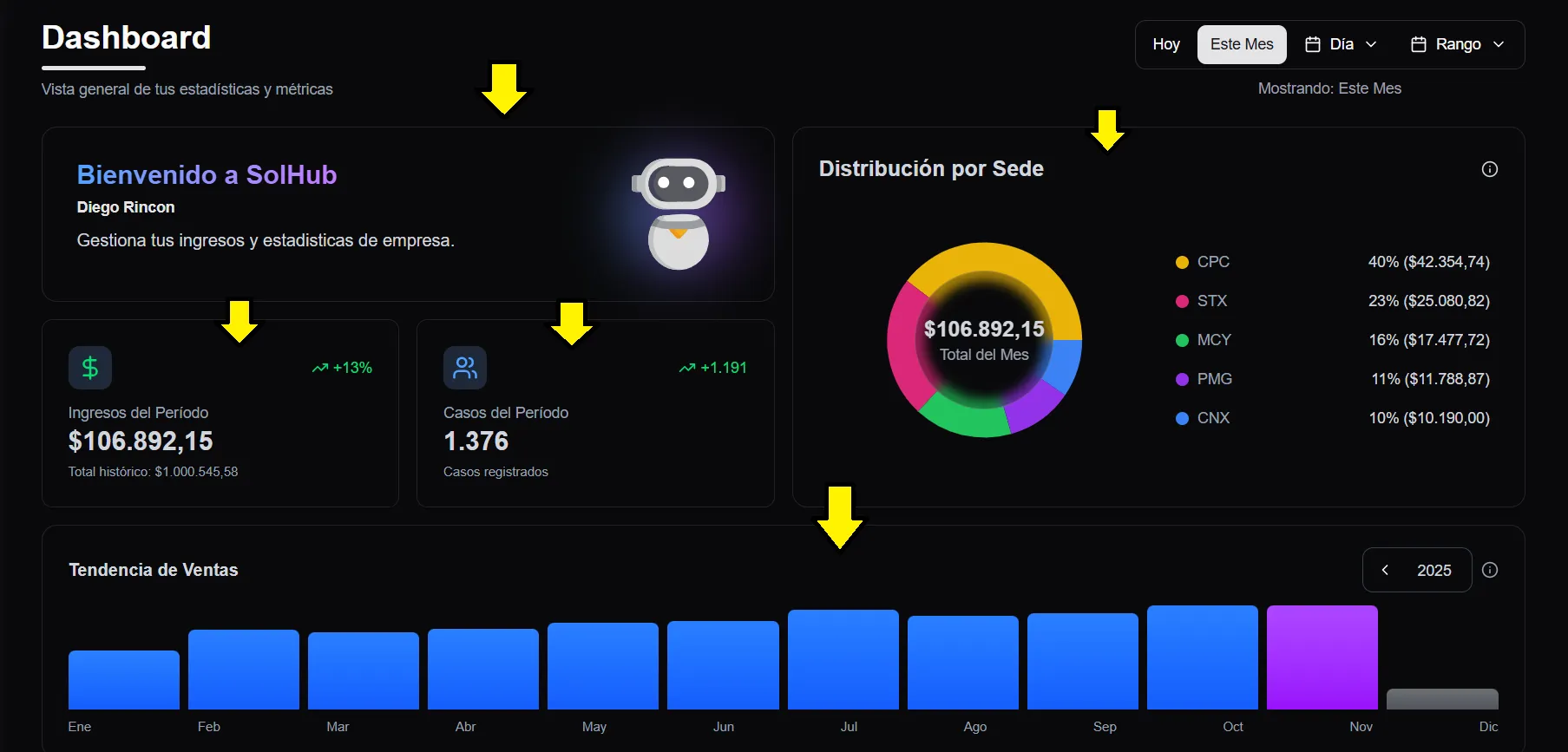
Task: Click the 'Tendencia de Ventas' title
Action: coord(154,570)
